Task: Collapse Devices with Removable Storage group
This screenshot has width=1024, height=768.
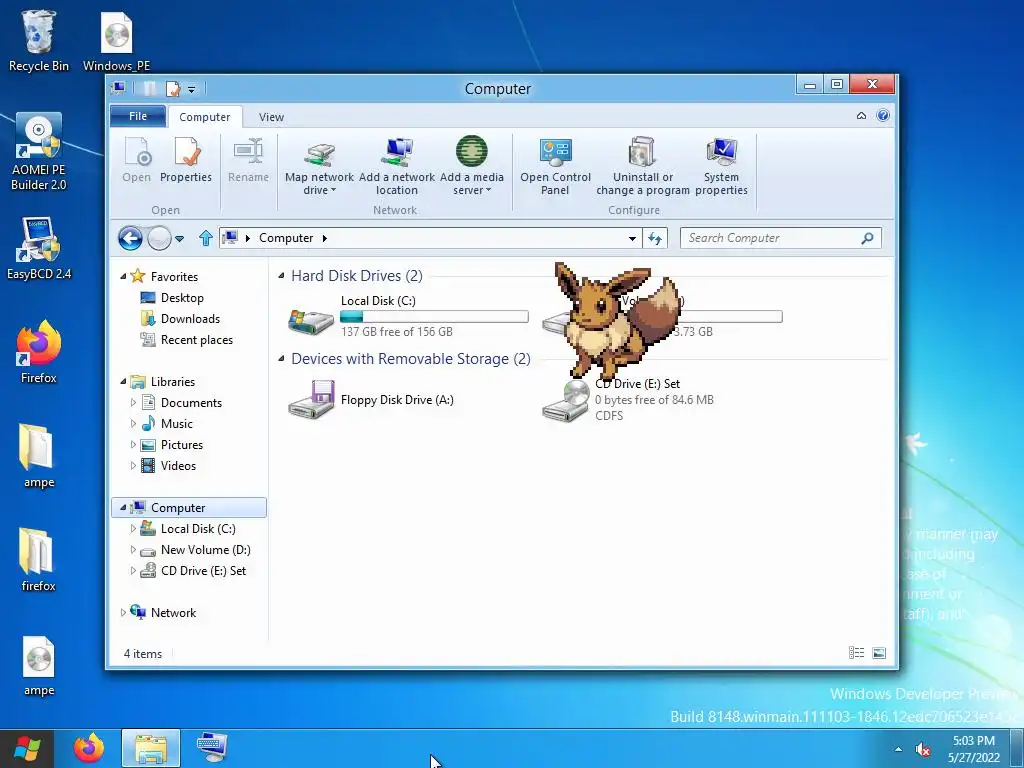Action: point(281,359)
